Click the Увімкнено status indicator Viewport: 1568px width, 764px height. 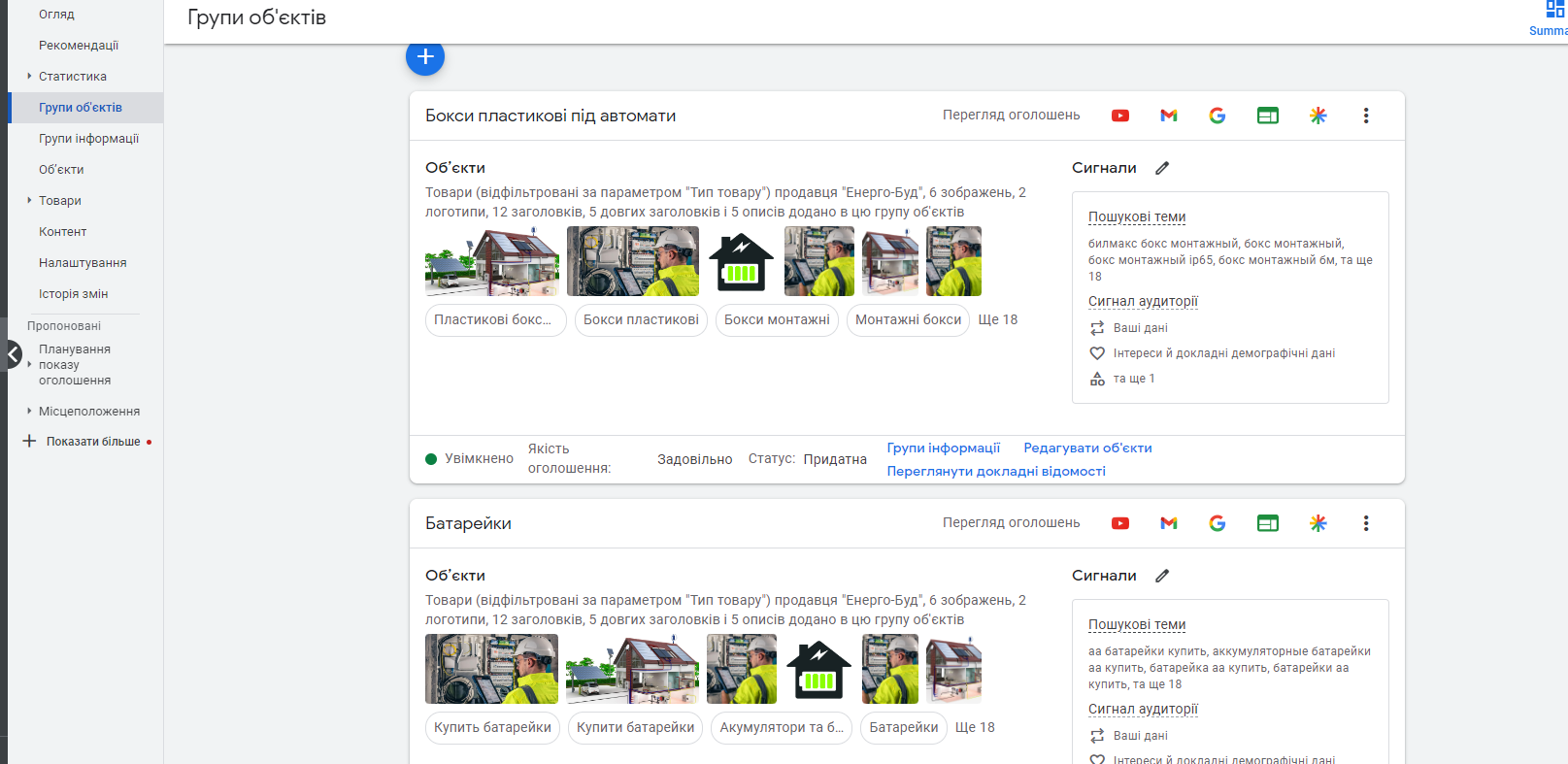(470, 459)
